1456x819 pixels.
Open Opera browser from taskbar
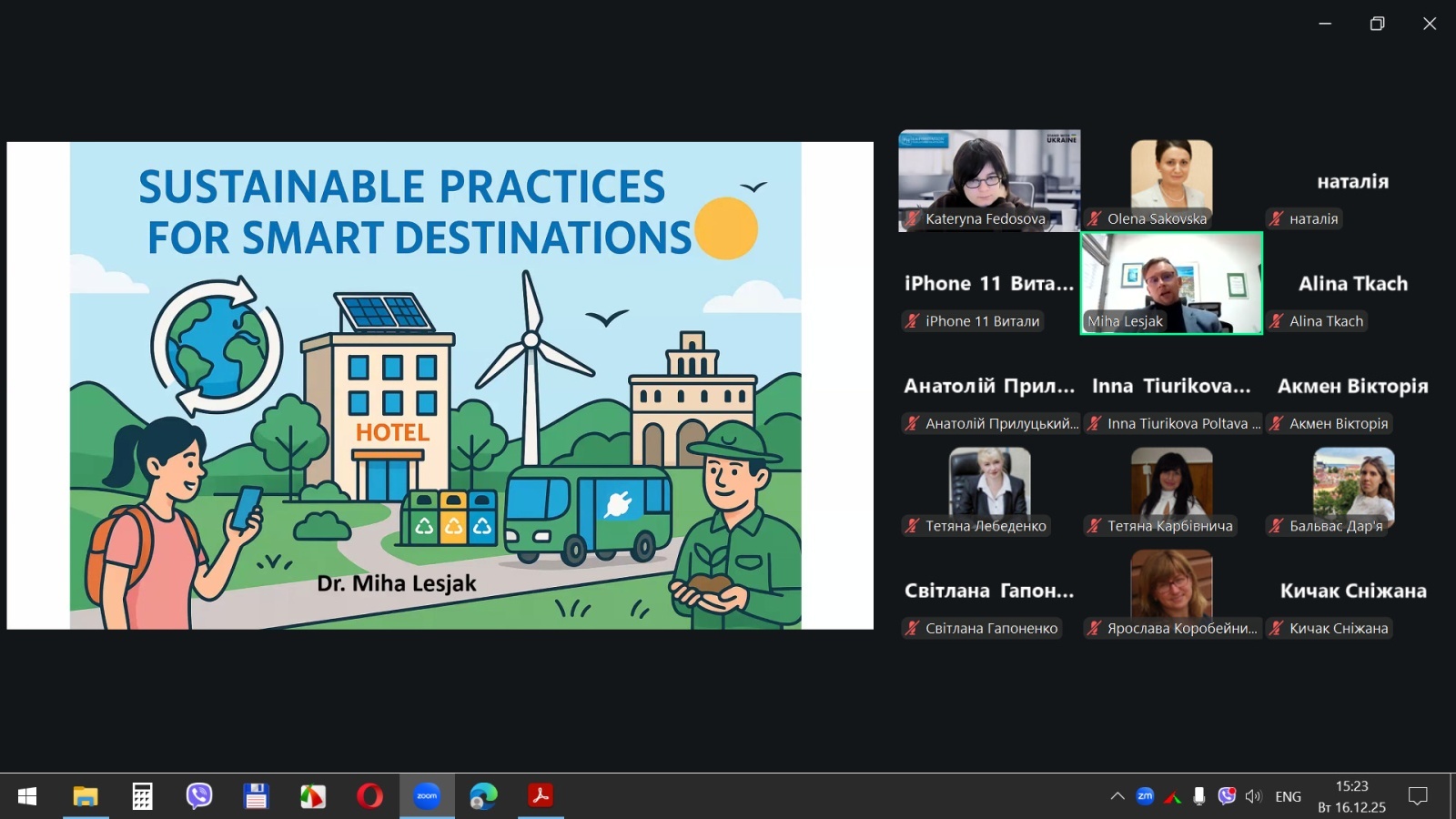(369, 796)
